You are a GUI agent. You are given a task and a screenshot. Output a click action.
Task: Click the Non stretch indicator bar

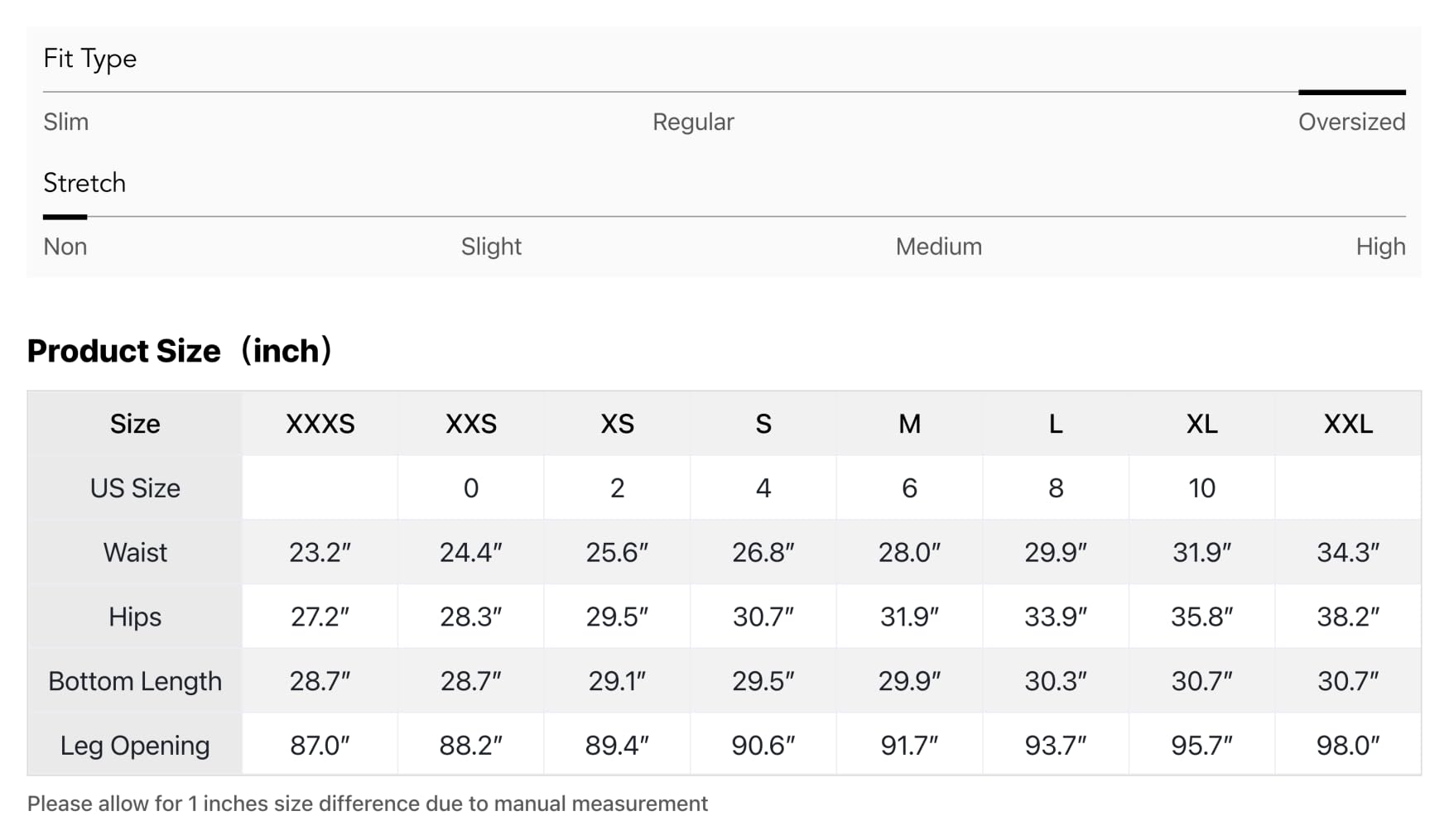65,217
